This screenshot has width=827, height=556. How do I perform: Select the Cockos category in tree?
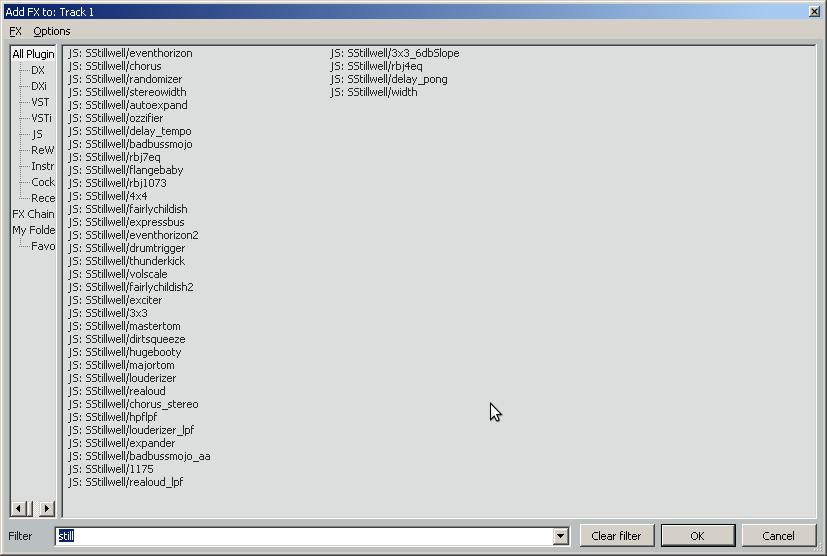coord(43,182)
